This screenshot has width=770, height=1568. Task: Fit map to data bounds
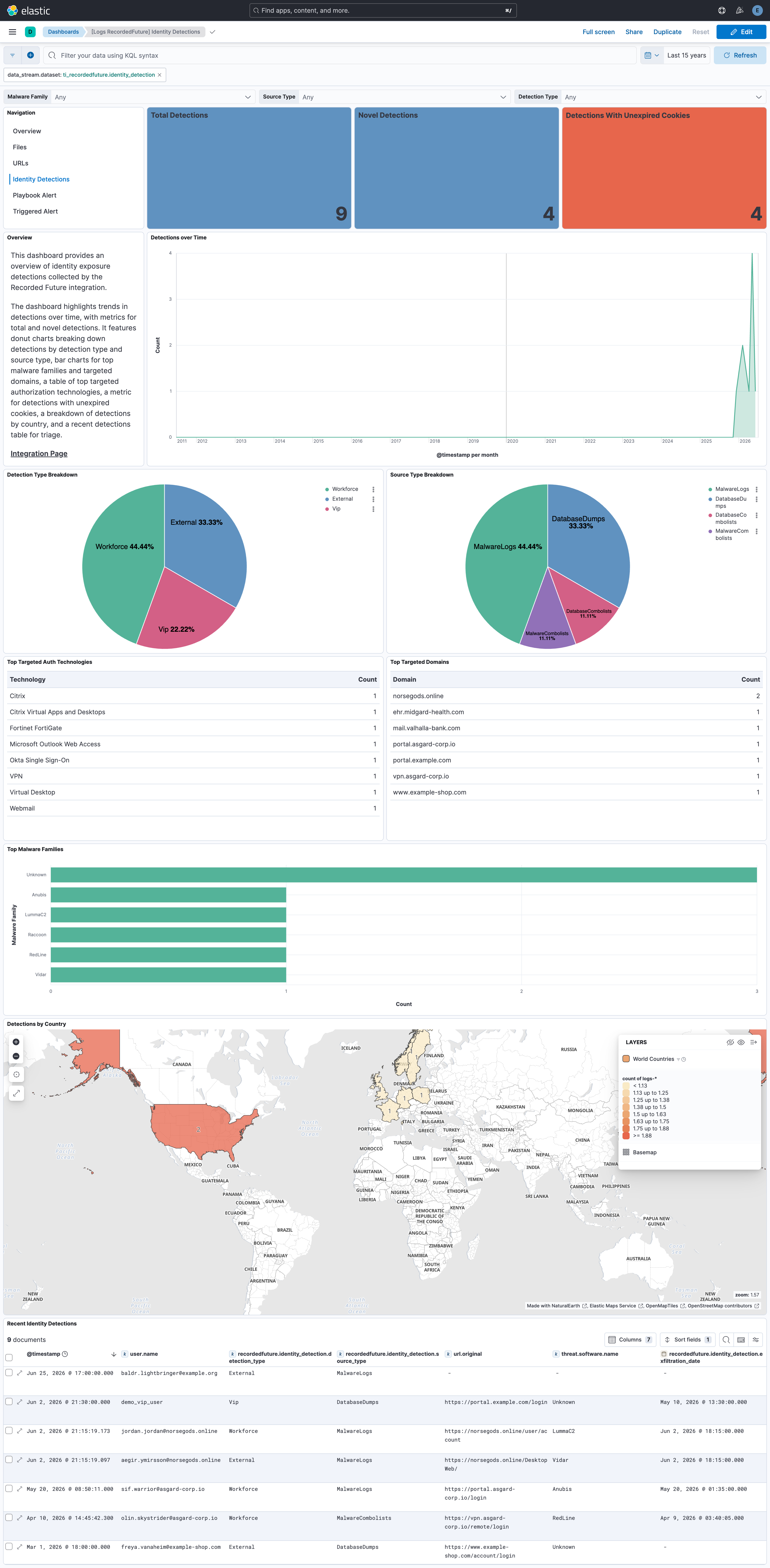(16, 1074)
